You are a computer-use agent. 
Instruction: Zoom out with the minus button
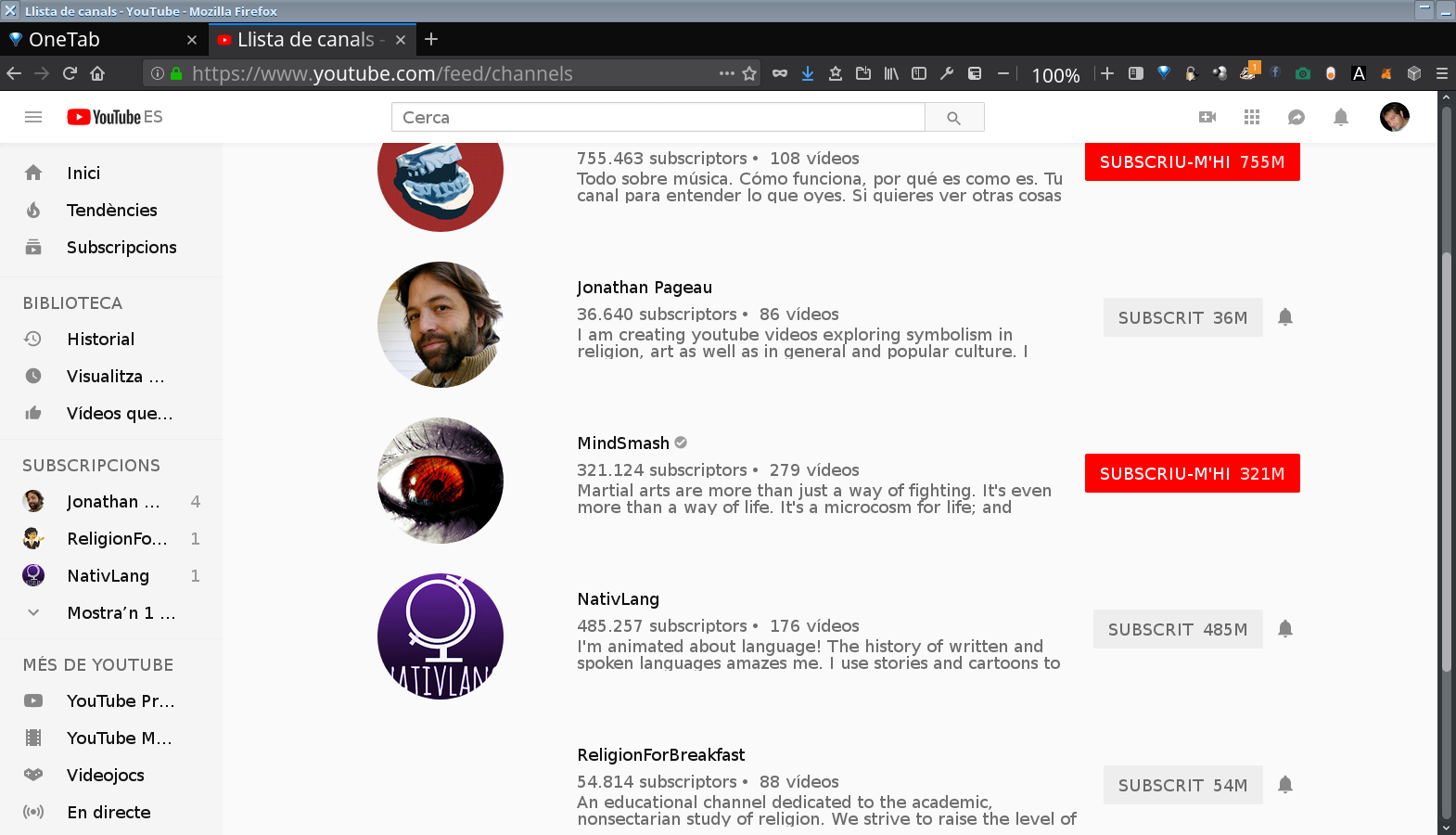tap(1003, 73)
